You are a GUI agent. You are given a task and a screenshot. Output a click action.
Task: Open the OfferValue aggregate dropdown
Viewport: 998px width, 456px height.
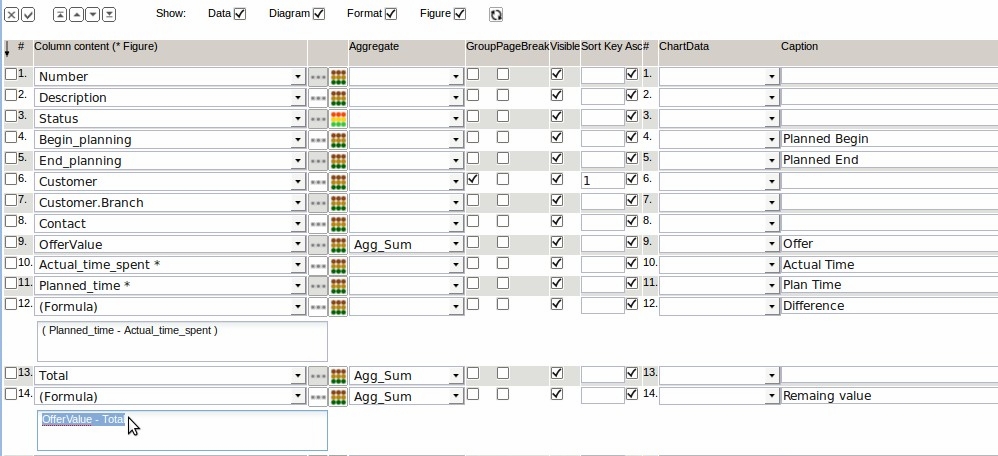(x=456, y=244)
